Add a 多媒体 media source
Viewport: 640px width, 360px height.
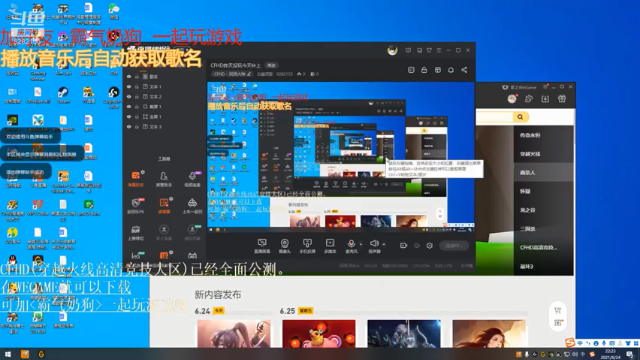click(330, 246)
